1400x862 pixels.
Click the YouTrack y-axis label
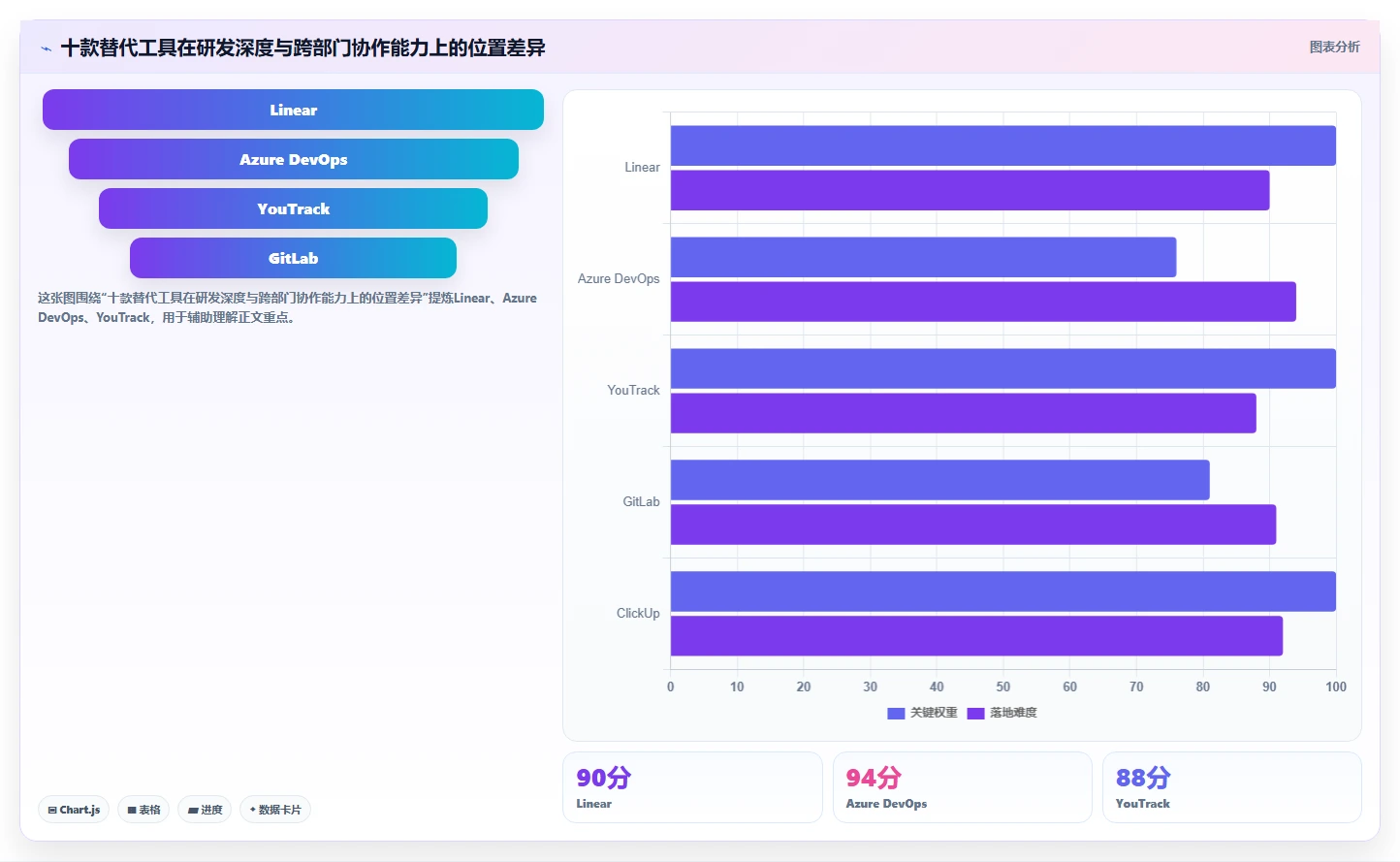633,391
